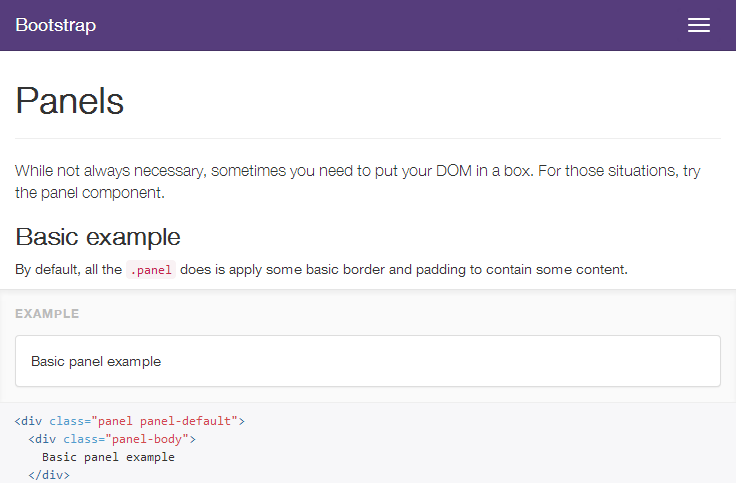
Task: Select the Basic example section heading
Action: coord(98,237)
